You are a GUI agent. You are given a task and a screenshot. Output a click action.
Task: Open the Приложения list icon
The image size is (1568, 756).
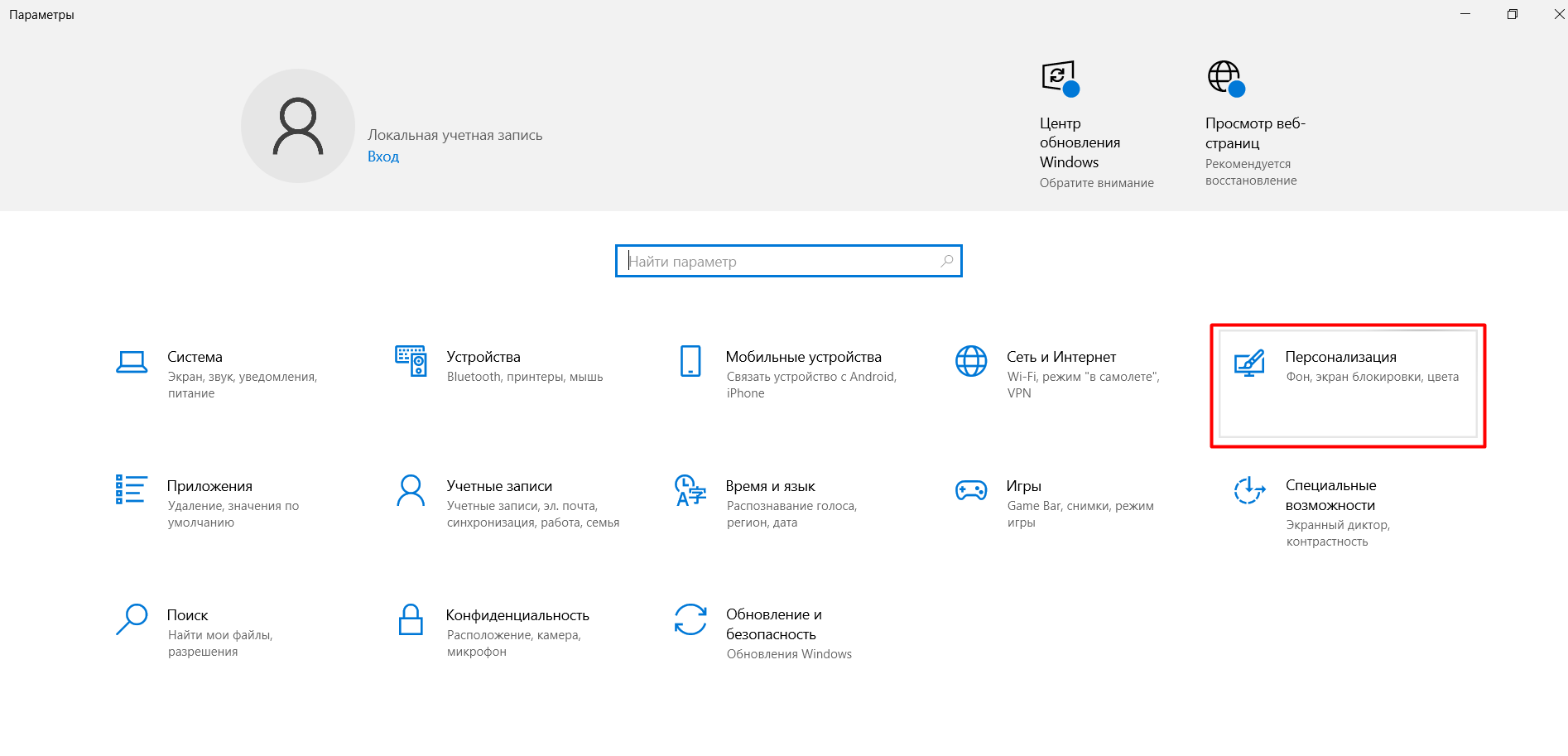point(132,489)
